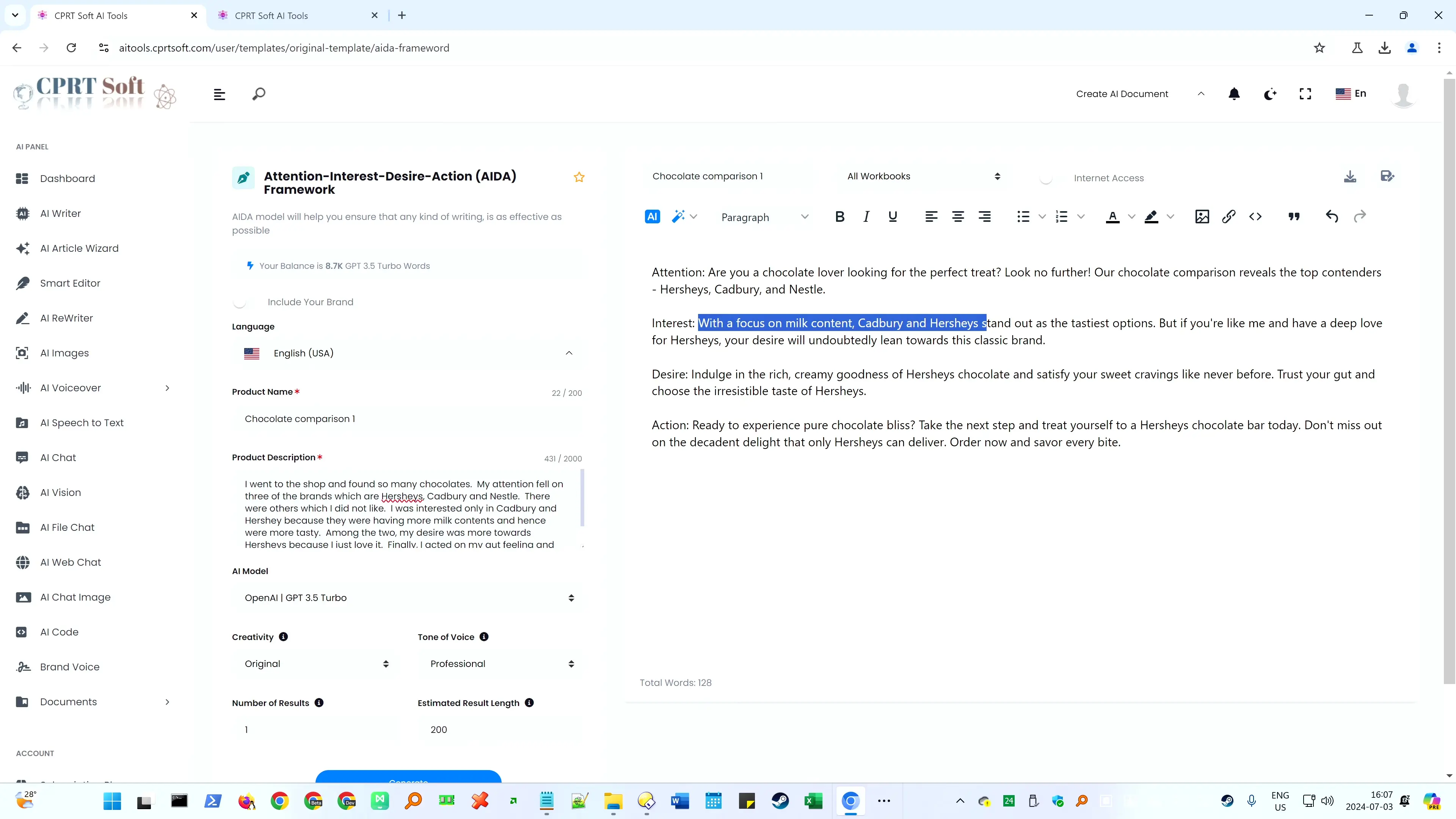Open the search tool in header

(x=258, y=94)
